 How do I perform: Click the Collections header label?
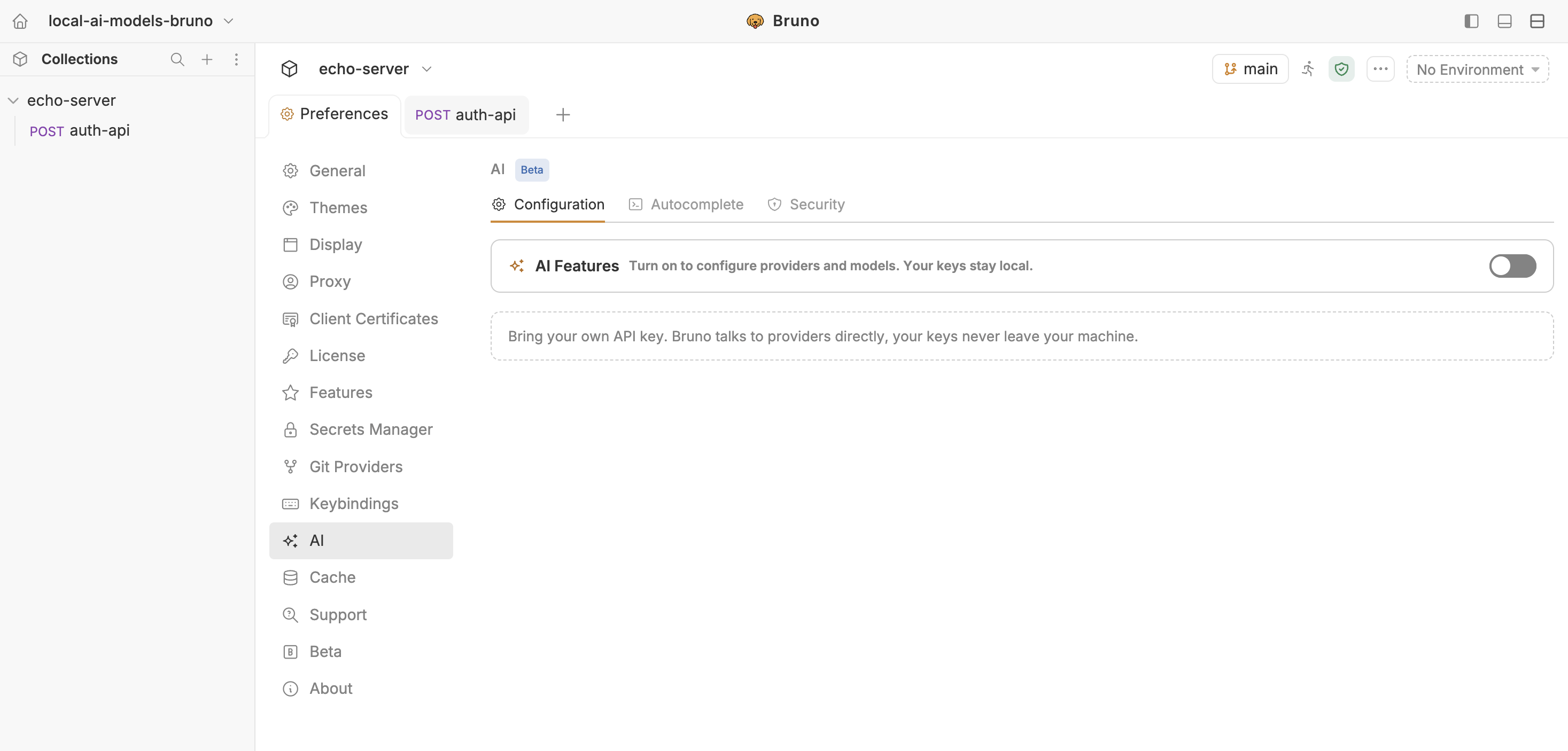point(80,59)
